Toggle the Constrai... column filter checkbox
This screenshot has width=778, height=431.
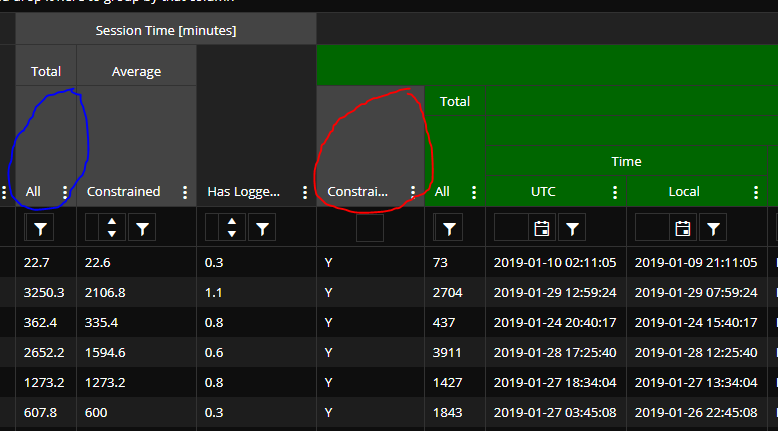[370, 228]
